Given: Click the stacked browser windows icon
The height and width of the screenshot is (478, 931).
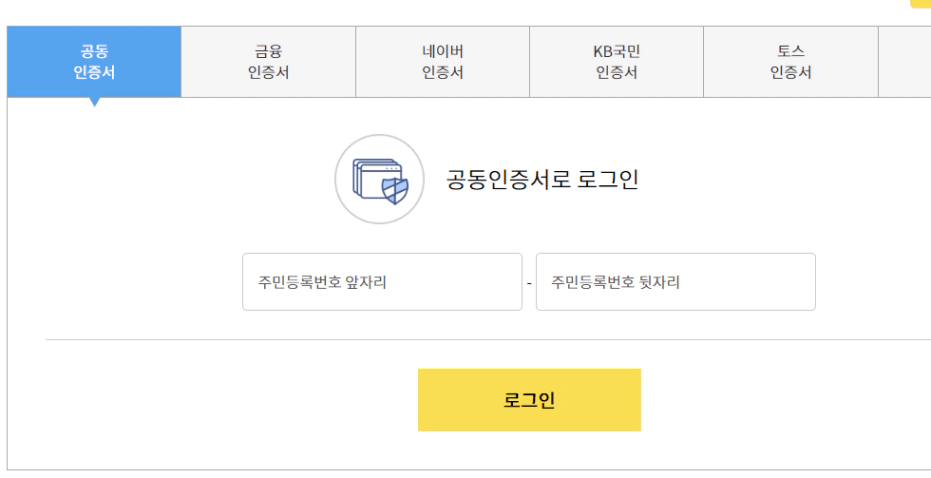Looking at the screenshot, I should coord(370,178).
